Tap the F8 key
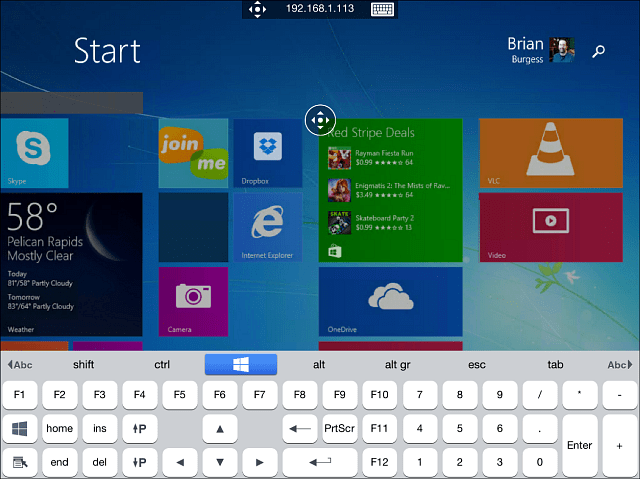 [x=300, y=395]
